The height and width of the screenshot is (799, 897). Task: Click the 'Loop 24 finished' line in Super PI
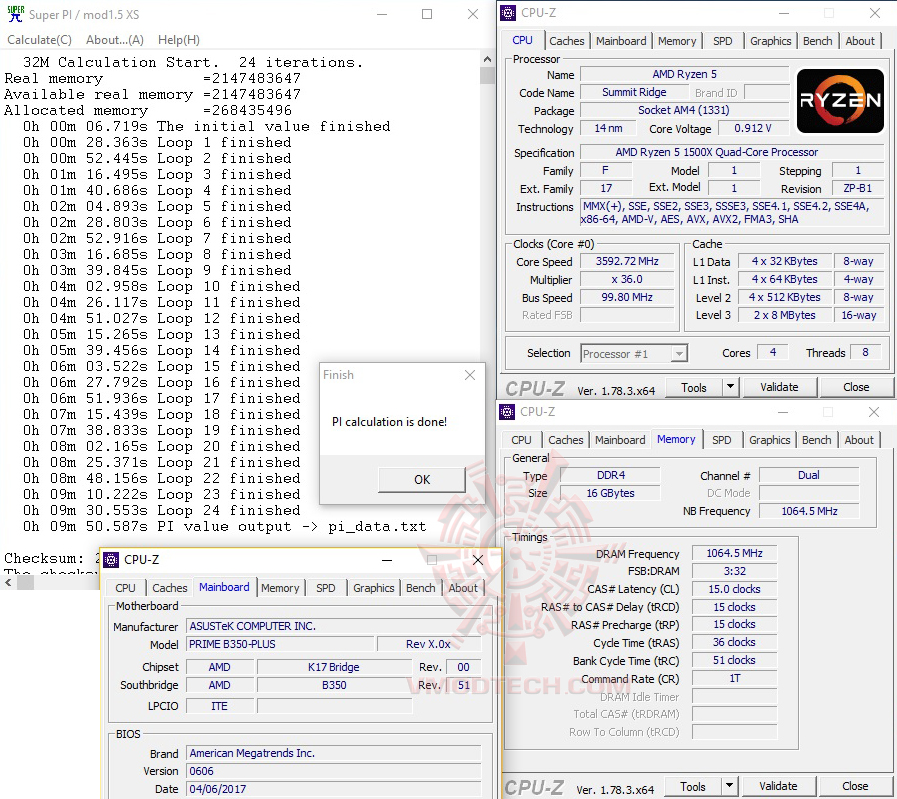pos(161,510)
